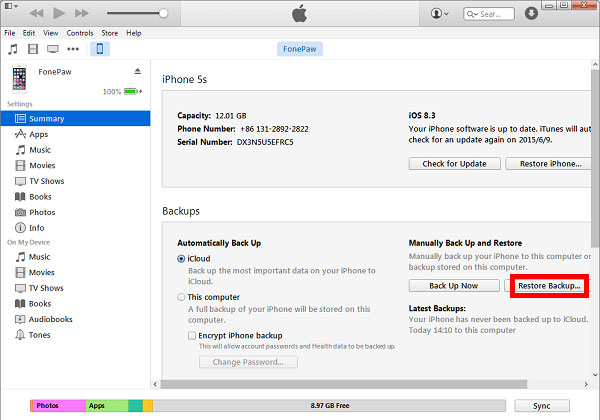This screenshot has width=600, height=420.
Task: Select Apps in Settings sidebar
Action: [x=75, y=134]
